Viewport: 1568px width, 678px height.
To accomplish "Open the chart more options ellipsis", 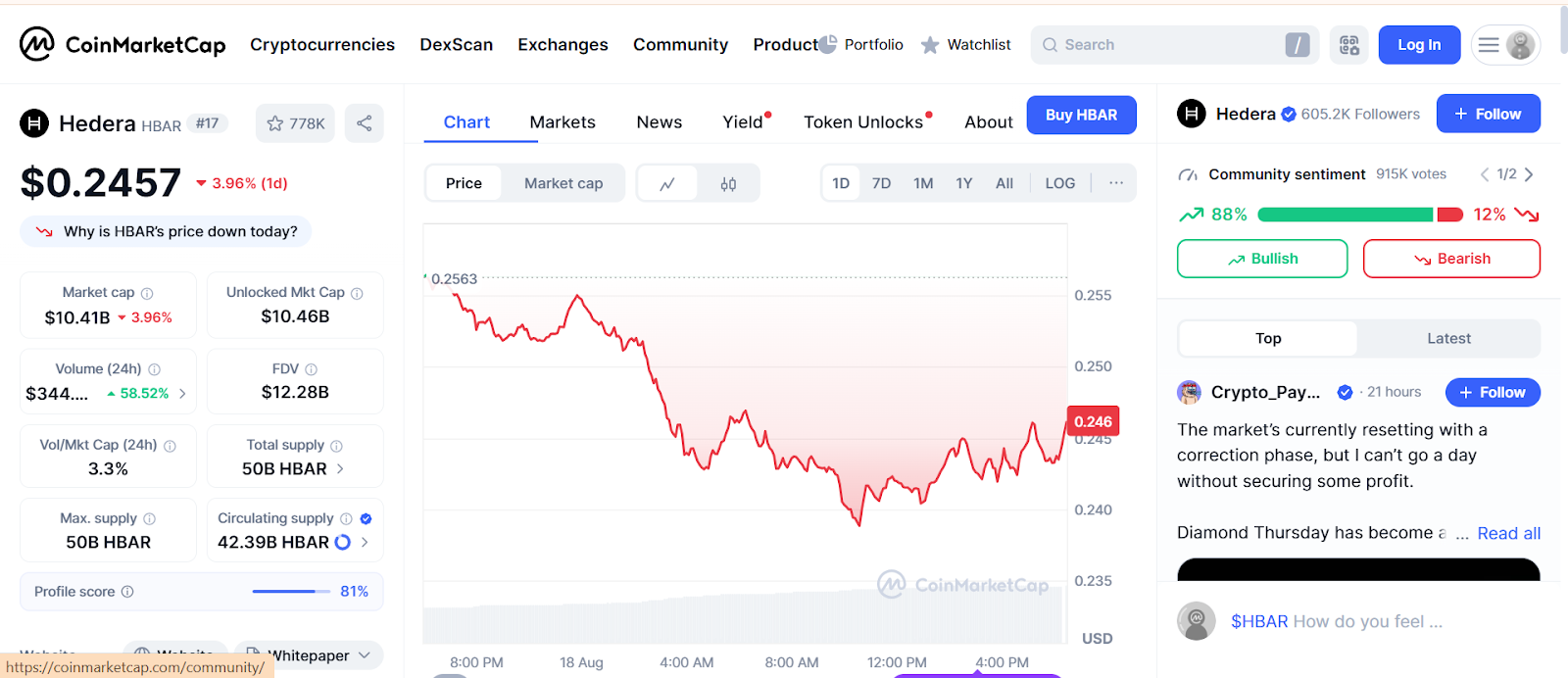I will [x=1115, y=183].
